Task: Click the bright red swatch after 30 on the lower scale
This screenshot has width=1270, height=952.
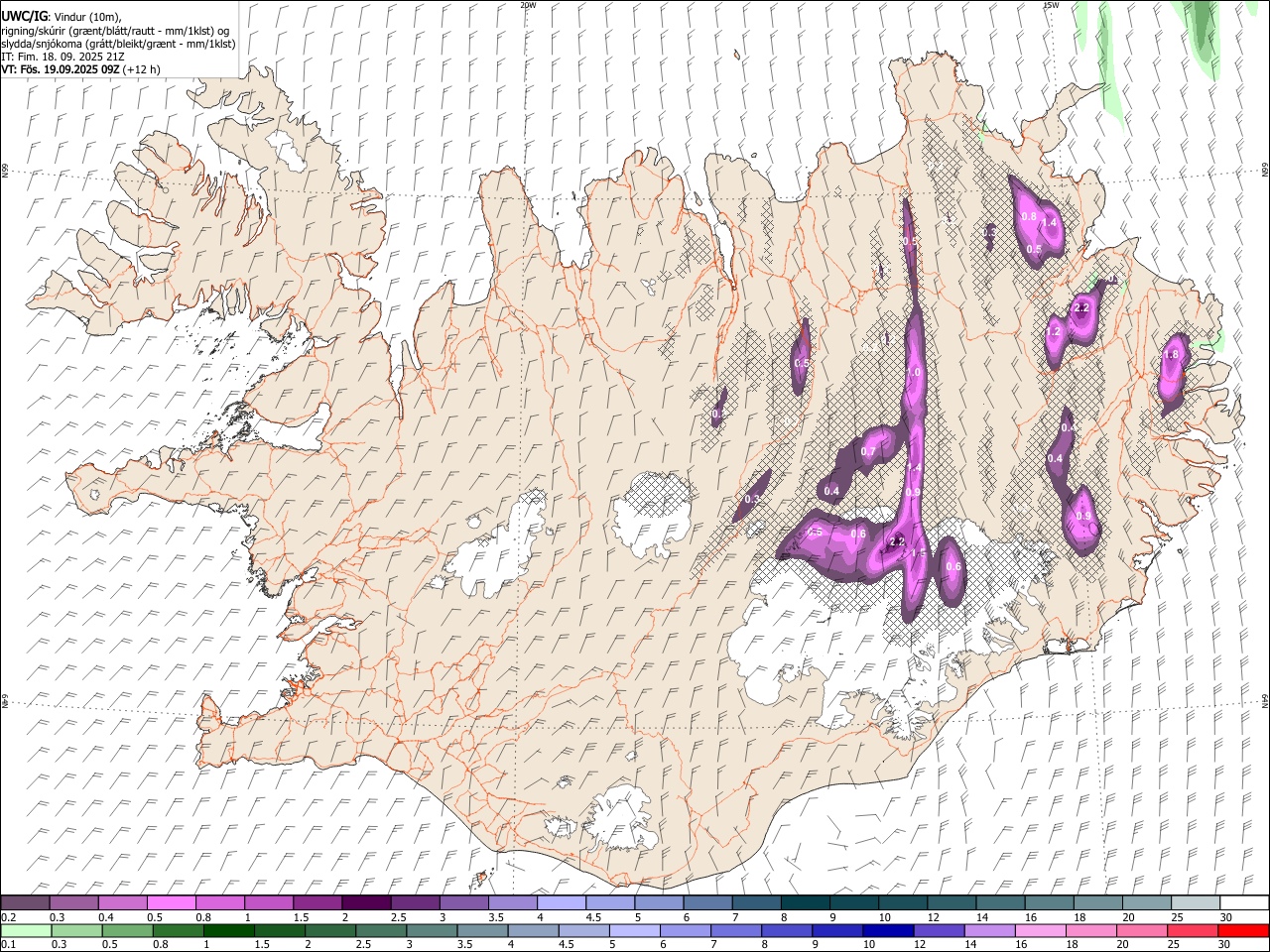Action: tap(1241, 930)
